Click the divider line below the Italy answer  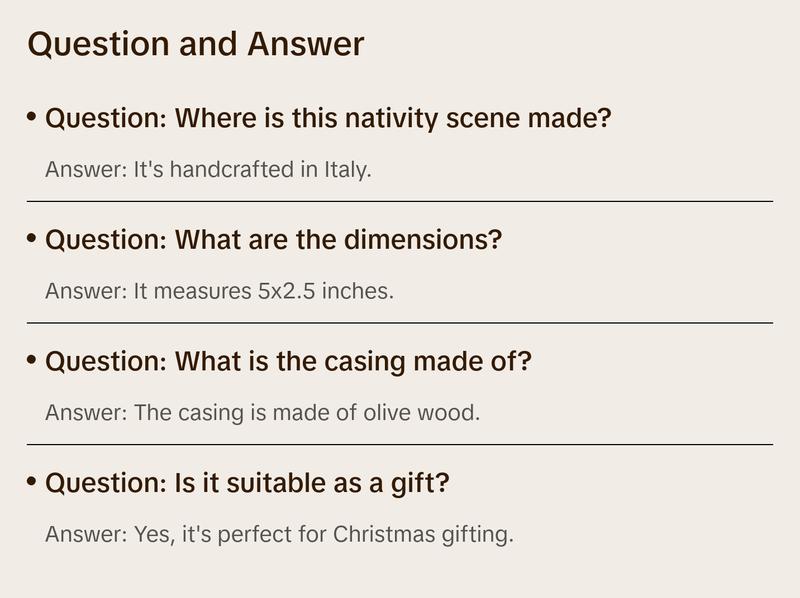click(400, 201)
